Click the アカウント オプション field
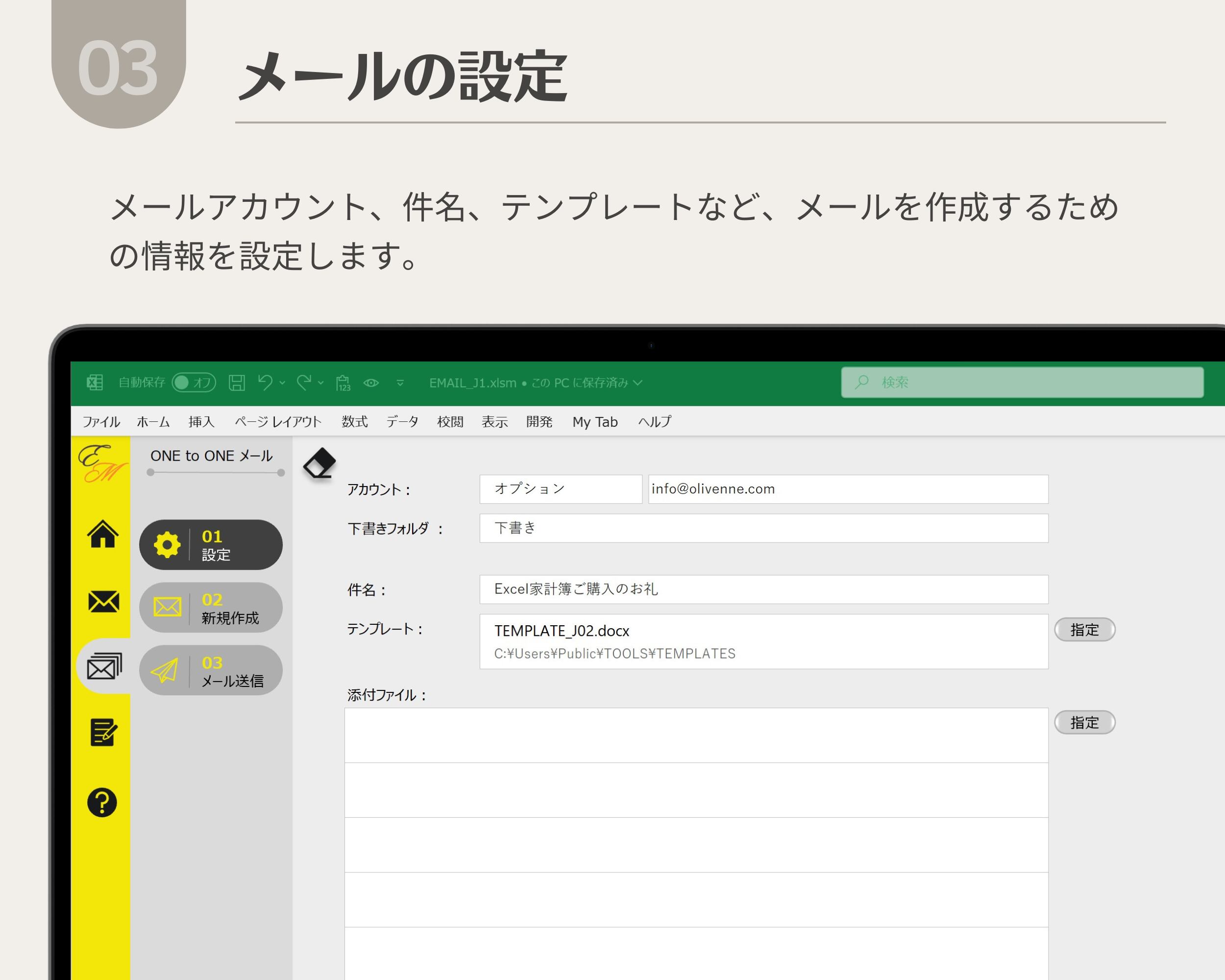The width and height of the screenshot is (1225, 980). pyautogui.click(x=561, y=489)
